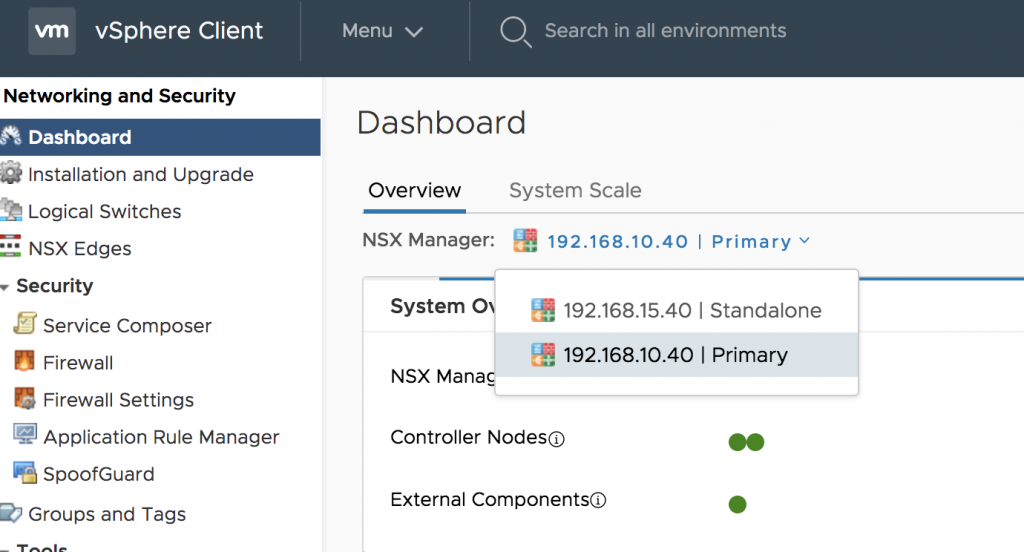Click chevron after Primary in NSX Manager selector
Image resolution: width=1024 pixels, height=552 pixels.
point(805,240)
